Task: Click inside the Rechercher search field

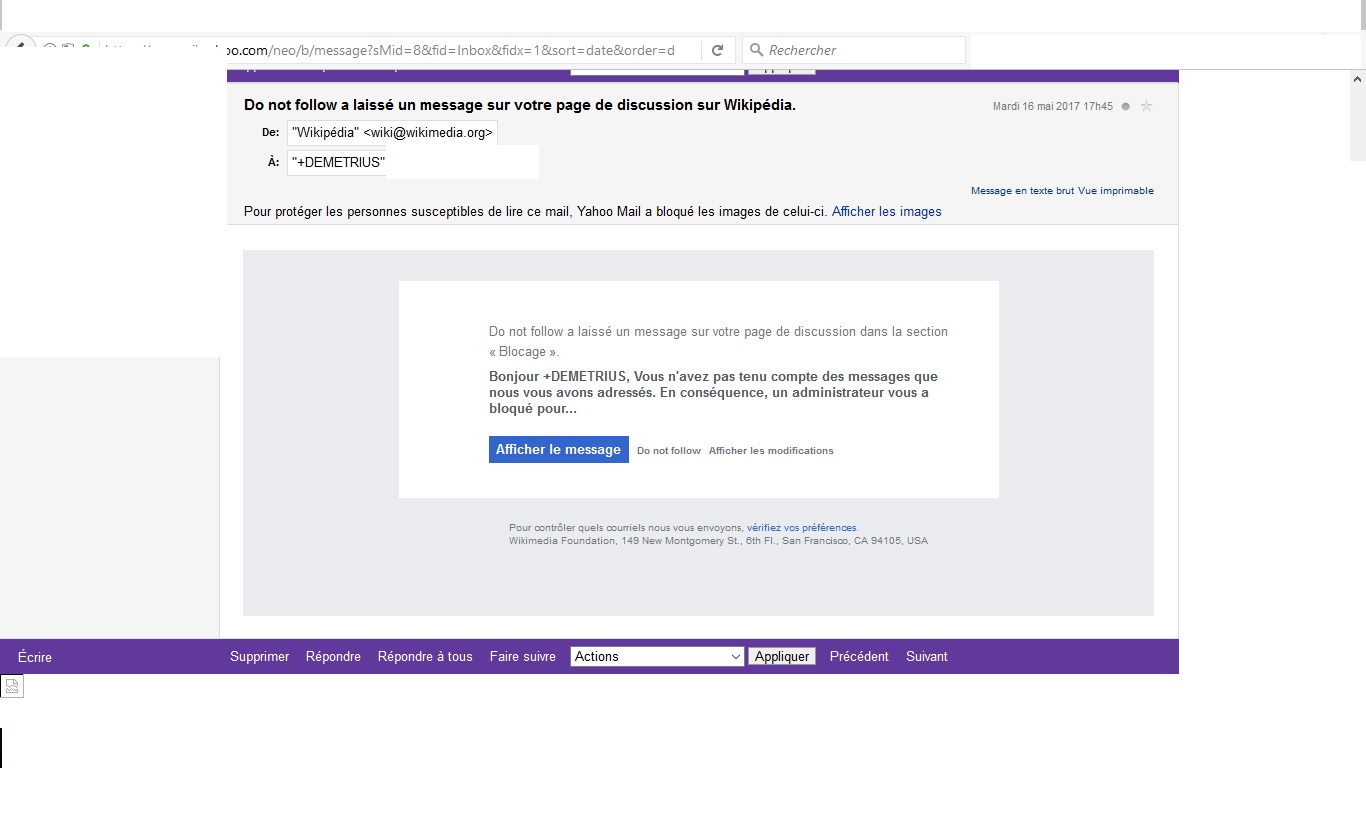Action: (860, 50)
